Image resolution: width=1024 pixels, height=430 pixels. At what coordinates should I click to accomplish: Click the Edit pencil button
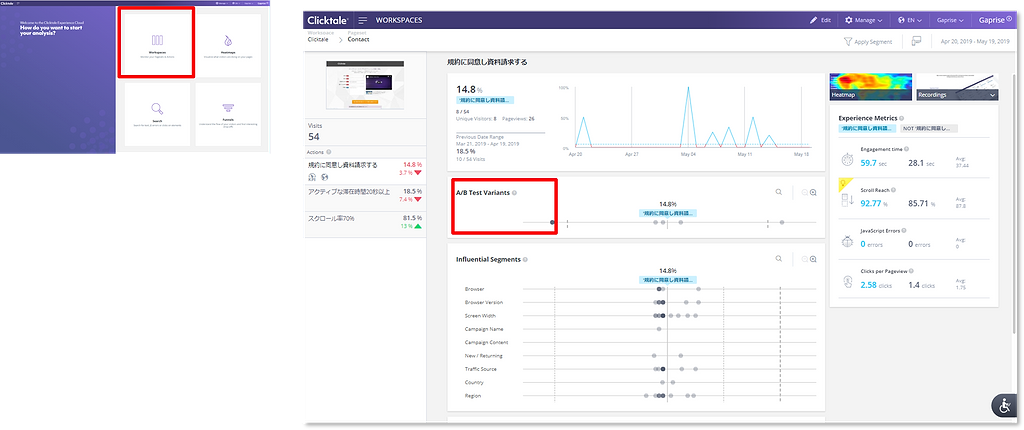coord(820,20)
